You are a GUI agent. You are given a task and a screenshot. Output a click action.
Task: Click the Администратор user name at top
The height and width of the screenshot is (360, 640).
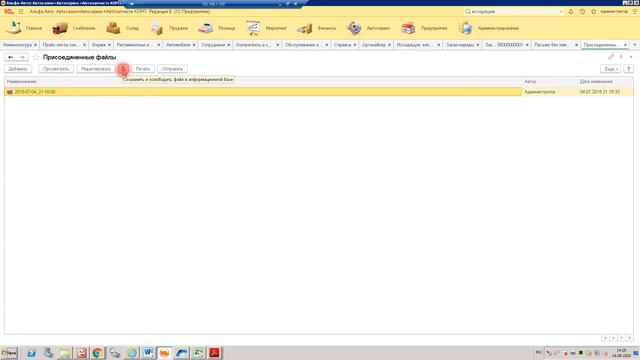(614, 11)
